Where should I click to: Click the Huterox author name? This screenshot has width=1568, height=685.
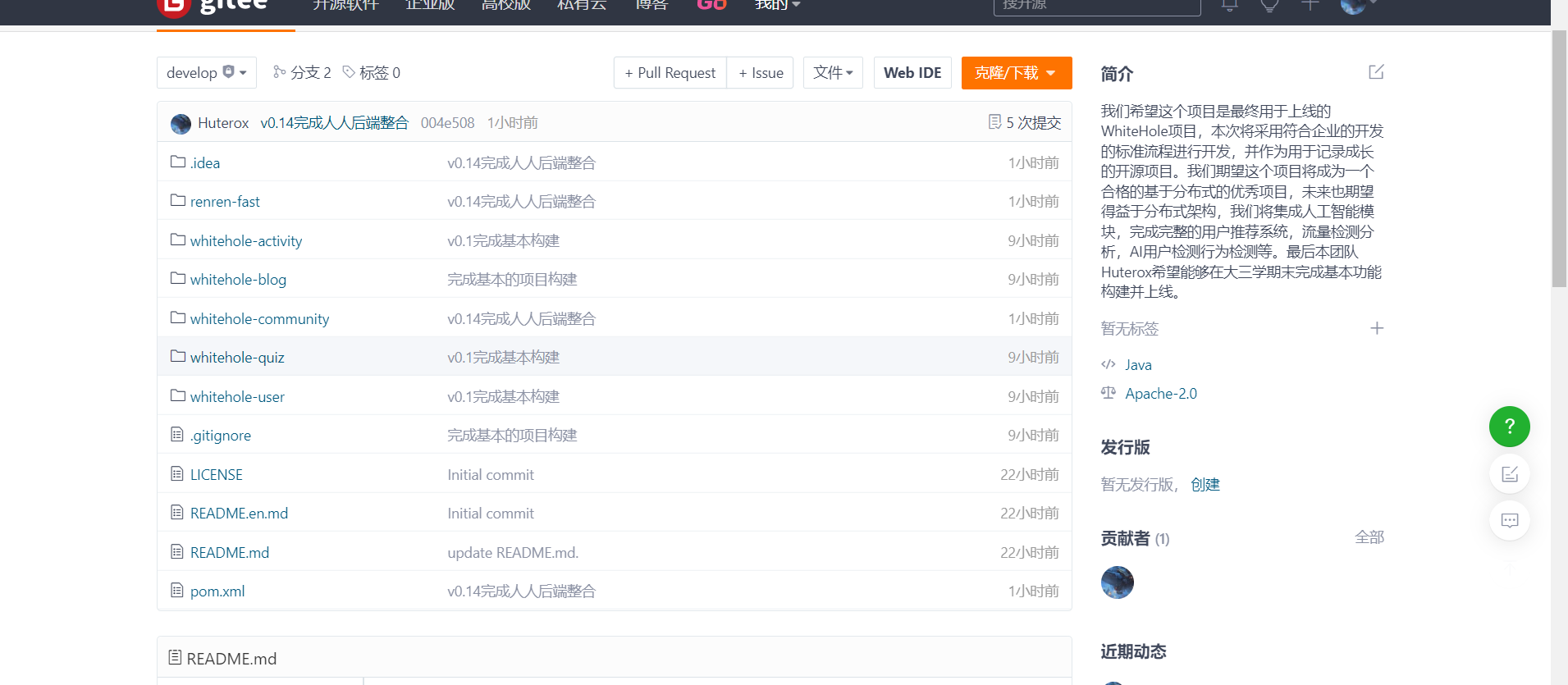pos(223,122)
